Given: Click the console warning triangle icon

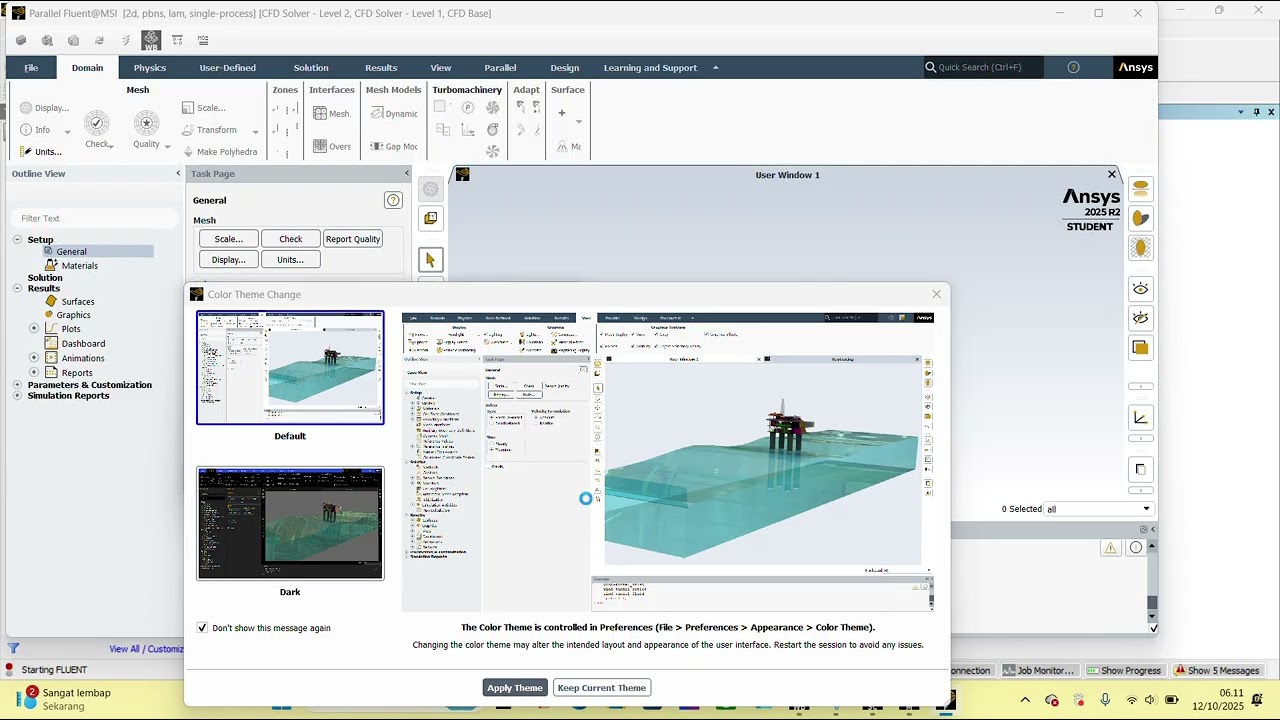Looking at the screenshot, I should click(x=1110, y=547).
